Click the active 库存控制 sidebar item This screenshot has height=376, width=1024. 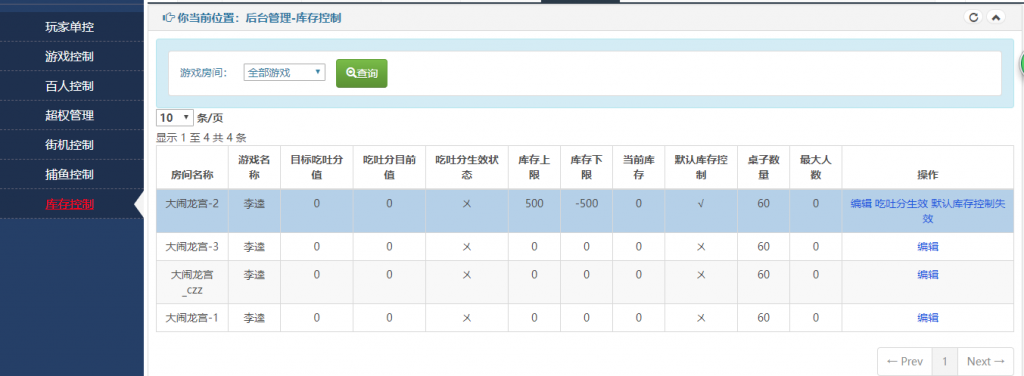click(70, 204)
